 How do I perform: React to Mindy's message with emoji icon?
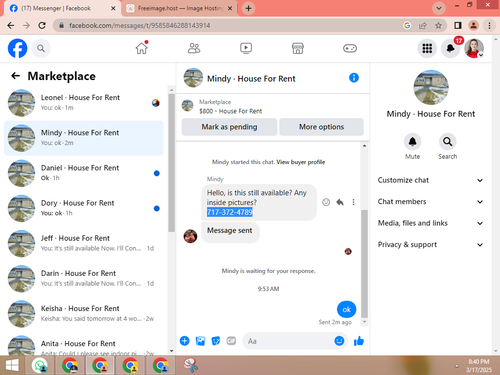pyautogui.click(x=326, y=202)
